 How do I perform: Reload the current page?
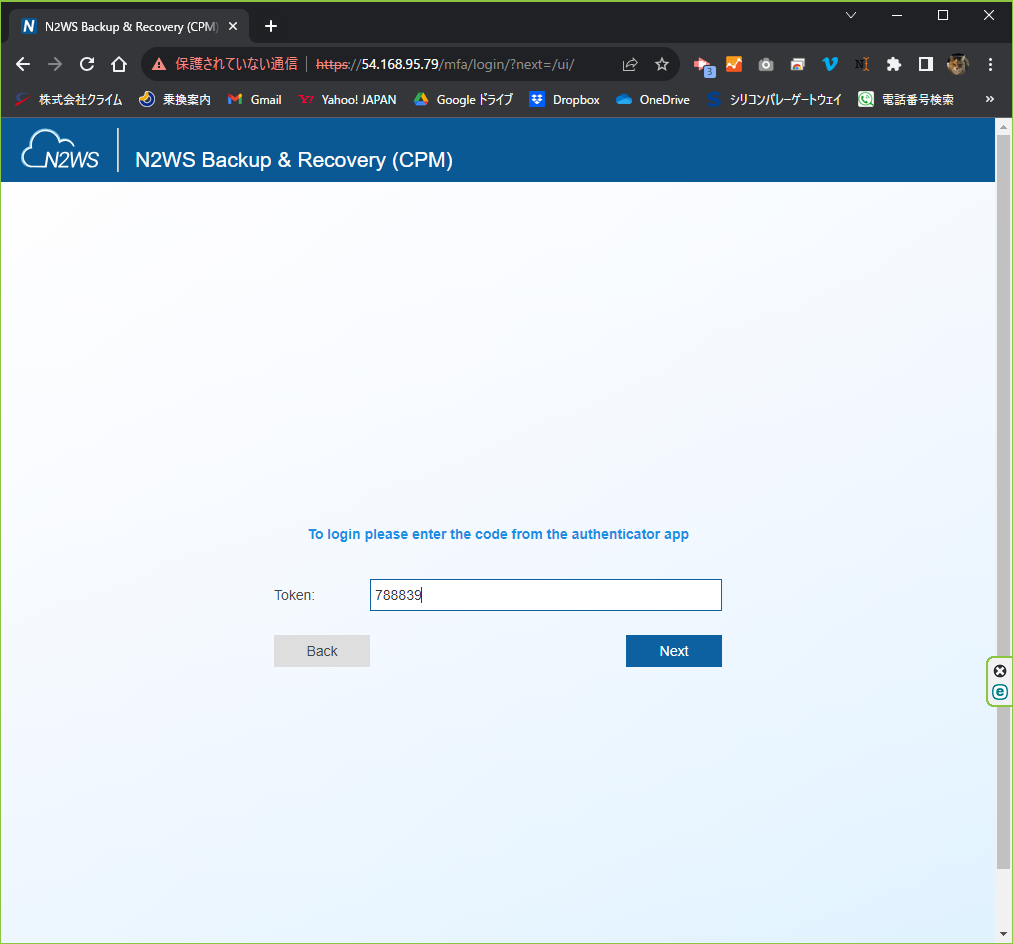[x=87, y=64]
